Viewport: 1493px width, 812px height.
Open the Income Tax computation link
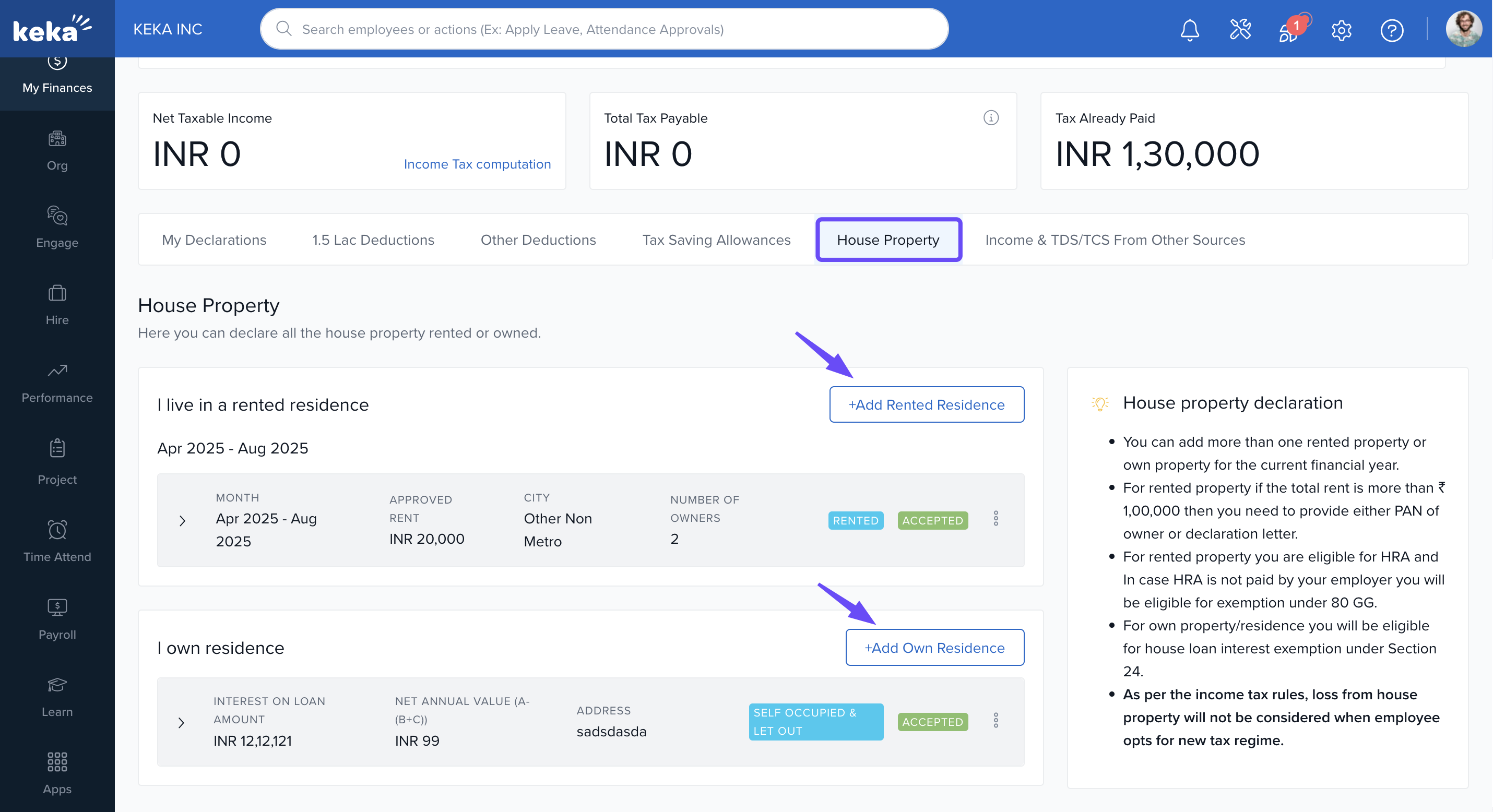point(477,164)
